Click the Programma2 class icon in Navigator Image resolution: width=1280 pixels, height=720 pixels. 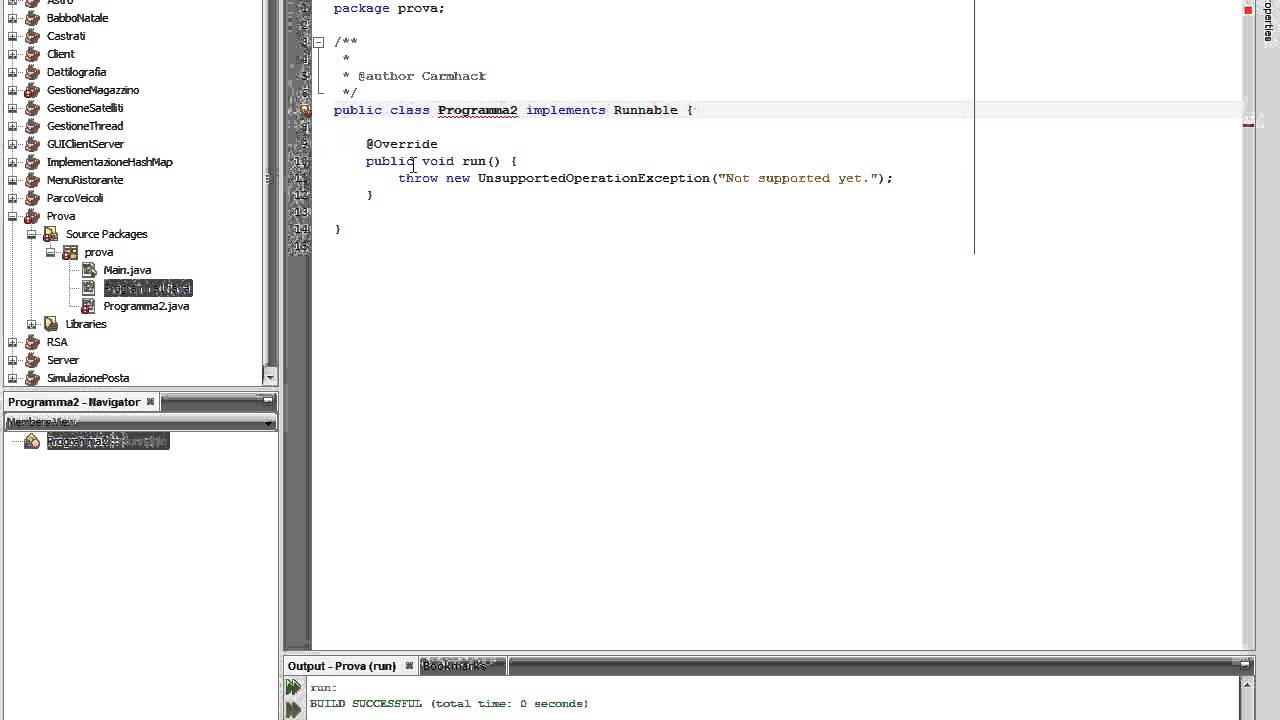[x=32, y=441]
